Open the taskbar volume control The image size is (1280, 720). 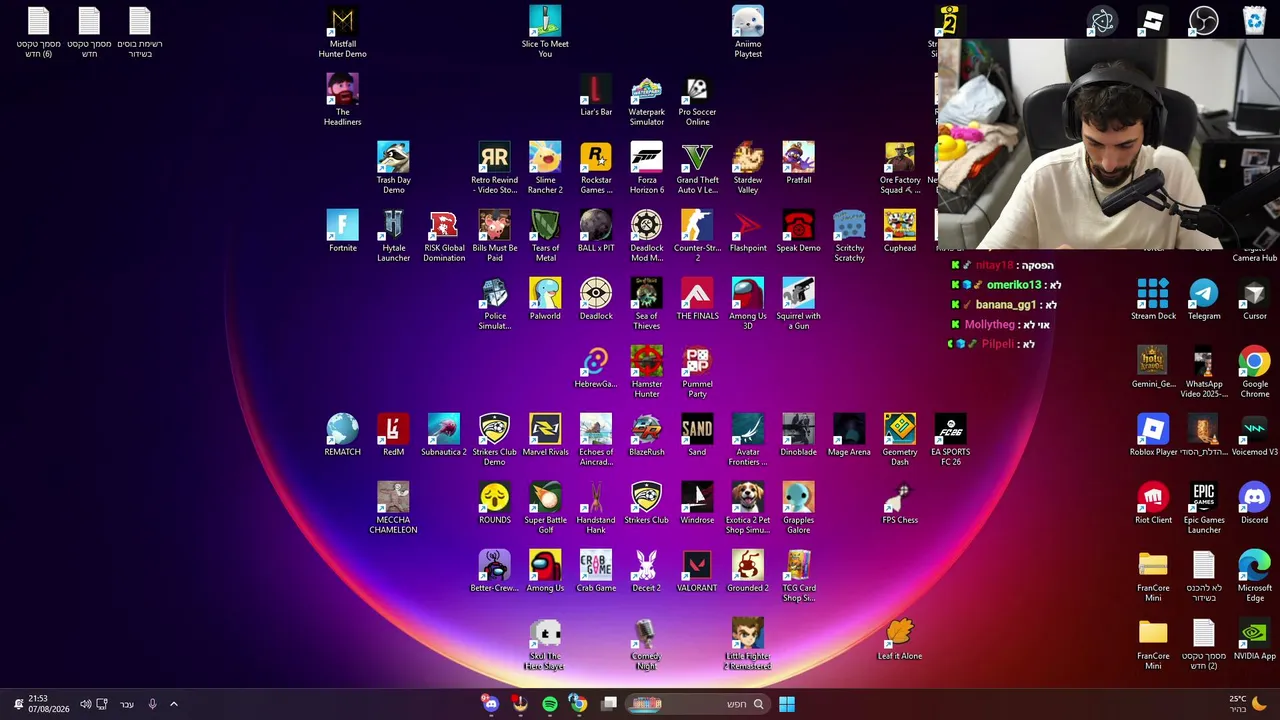coord(85,704)
